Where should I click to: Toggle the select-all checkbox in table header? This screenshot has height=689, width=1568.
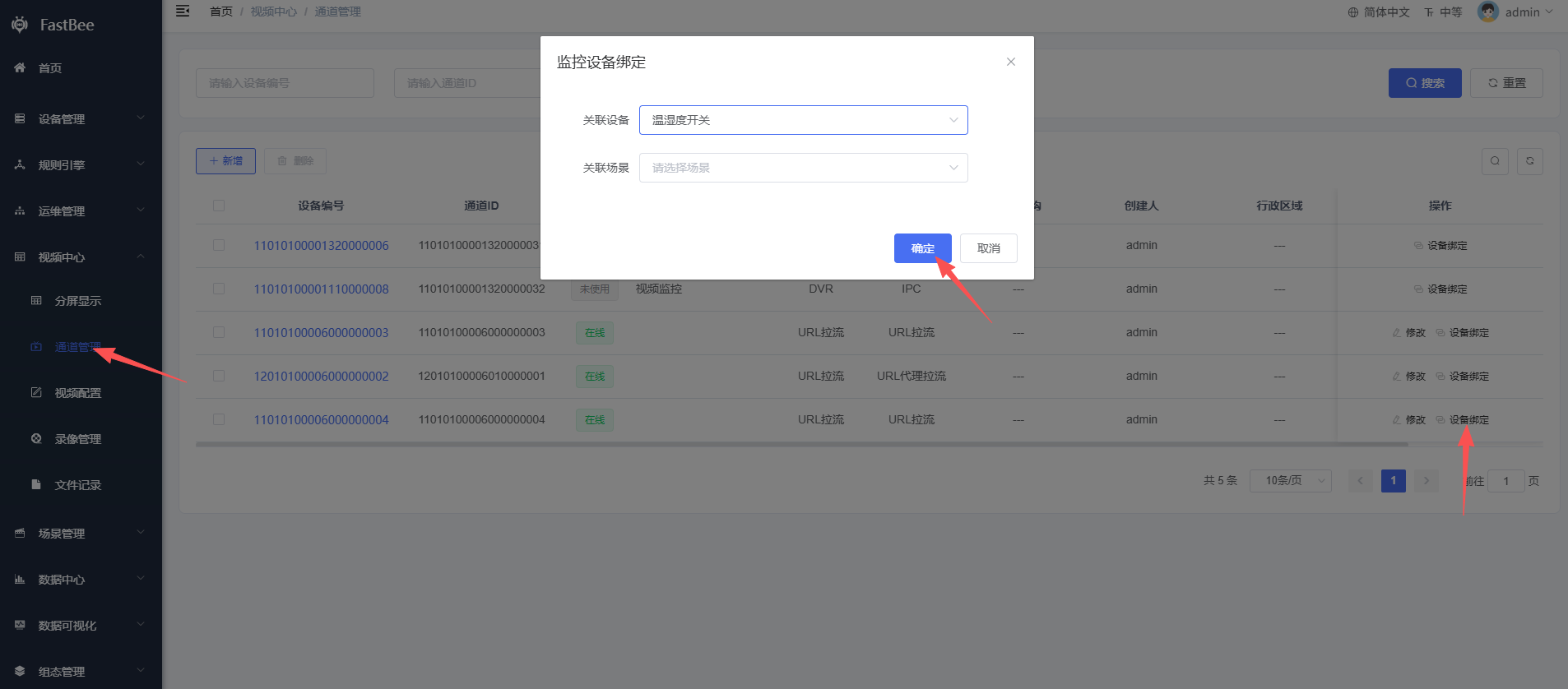(x=219, y=206)
